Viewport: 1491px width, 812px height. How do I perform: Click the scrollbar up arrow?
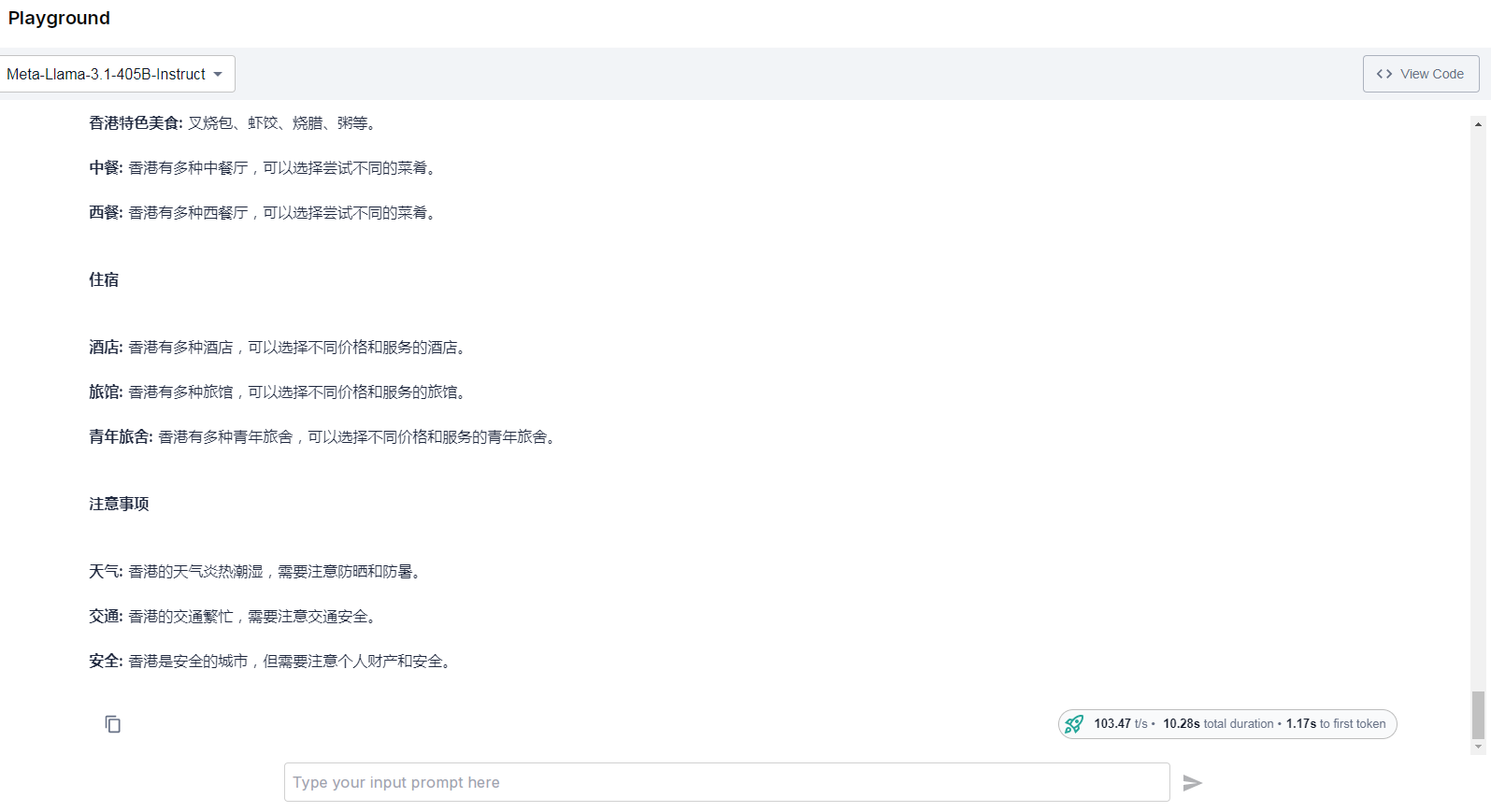[x=1478, y=123]
